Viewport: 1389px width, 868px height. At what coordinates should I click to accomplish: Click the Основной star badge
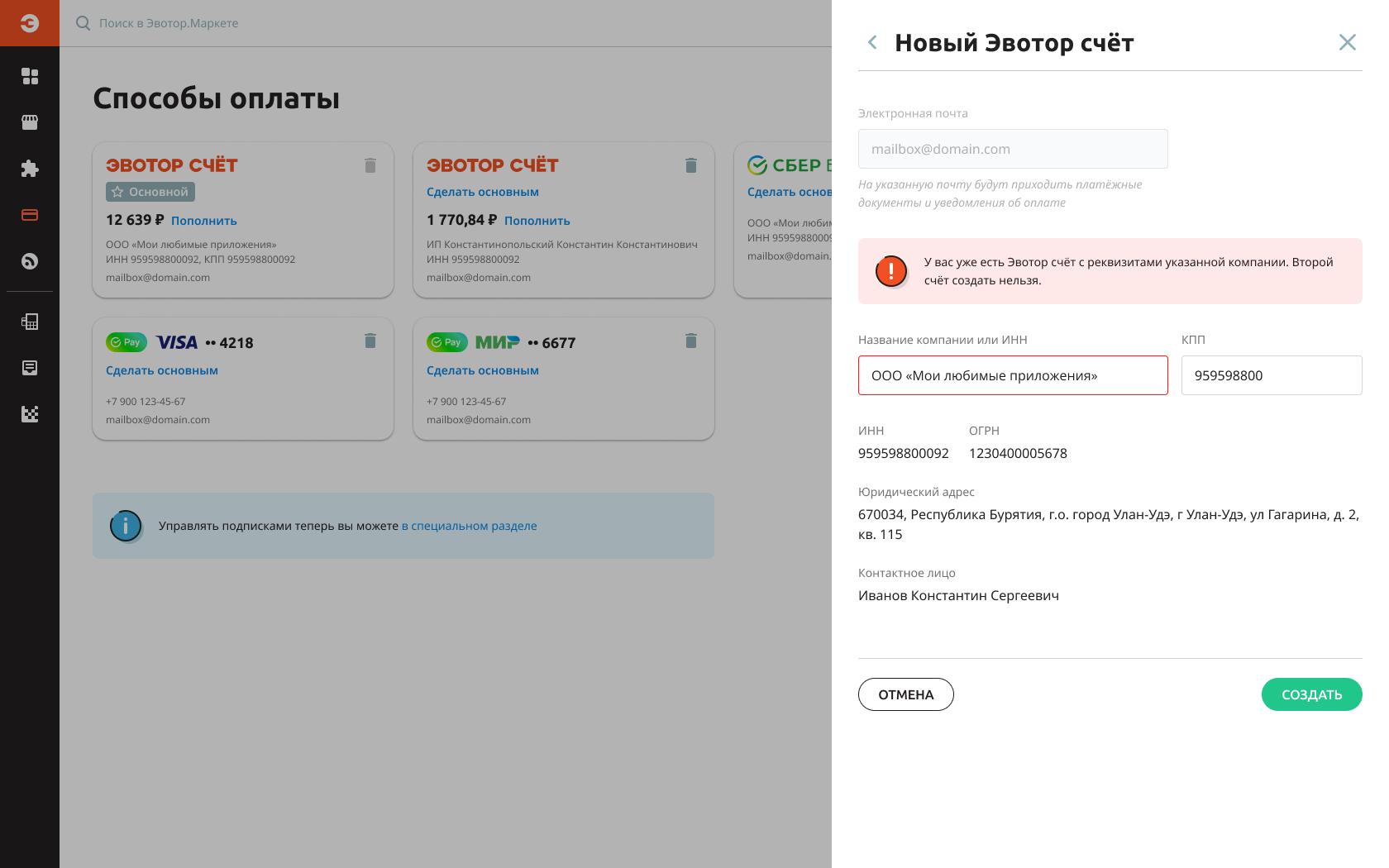150,192
